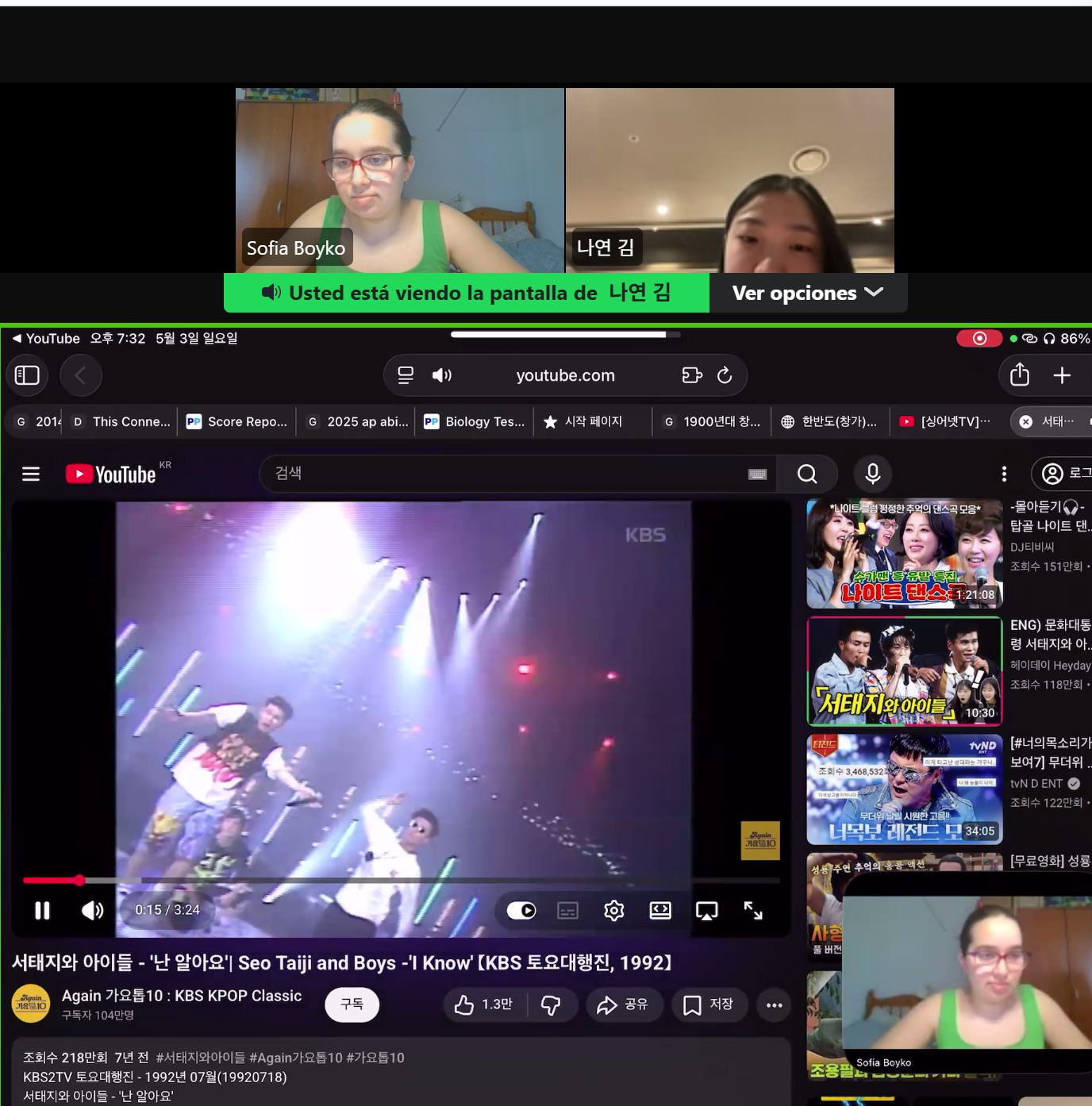Viewport: 1092px width, 1106px height.
Task: Switch to the '시작 페이지' tab
Action: pos(592,421)
